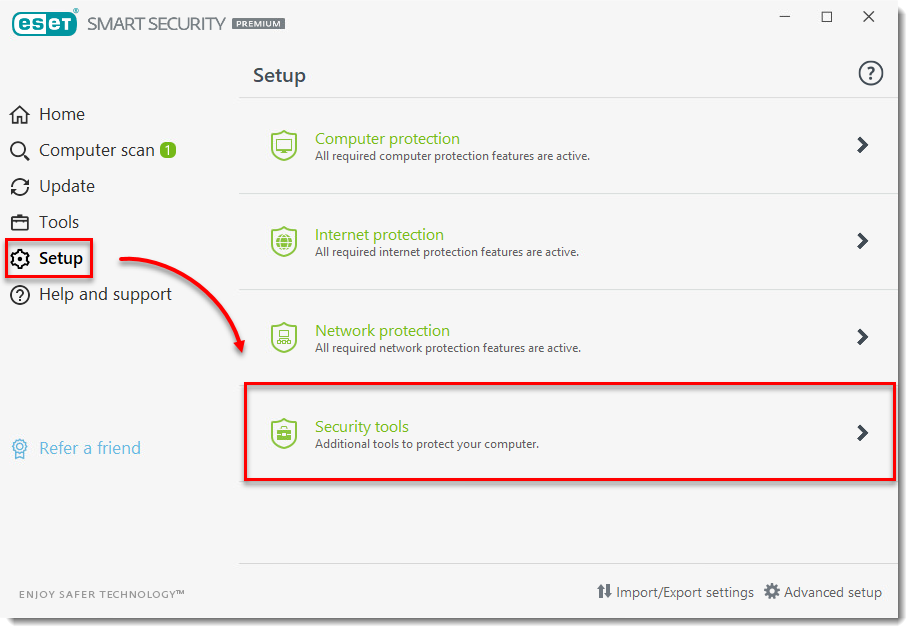The image size is (907, 627).
Task: Click the Advanced setup gear icon
Action: click(x=772, y=592)
